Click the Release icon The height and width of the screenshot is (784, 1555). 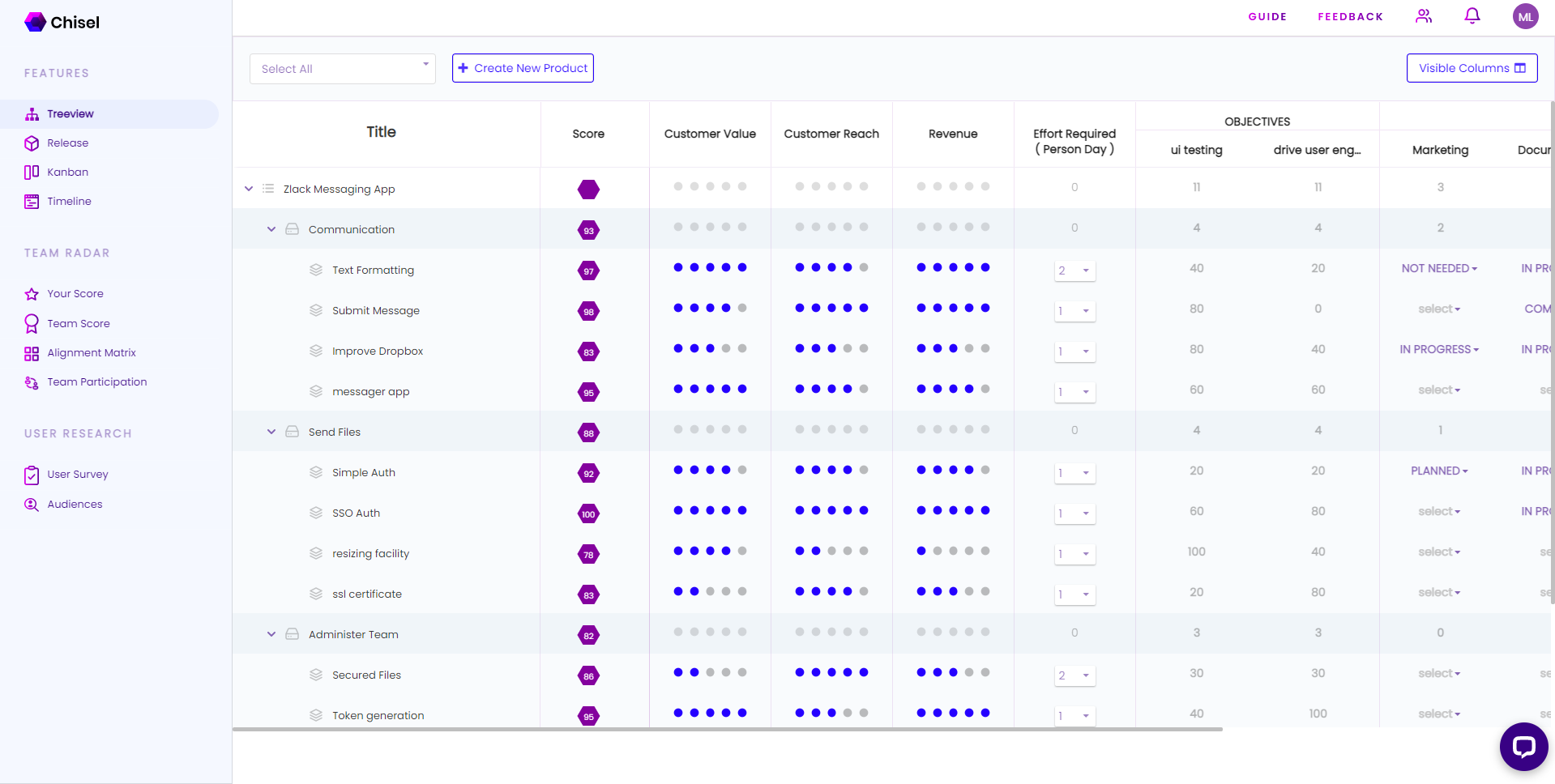click(x=32, y=143)
